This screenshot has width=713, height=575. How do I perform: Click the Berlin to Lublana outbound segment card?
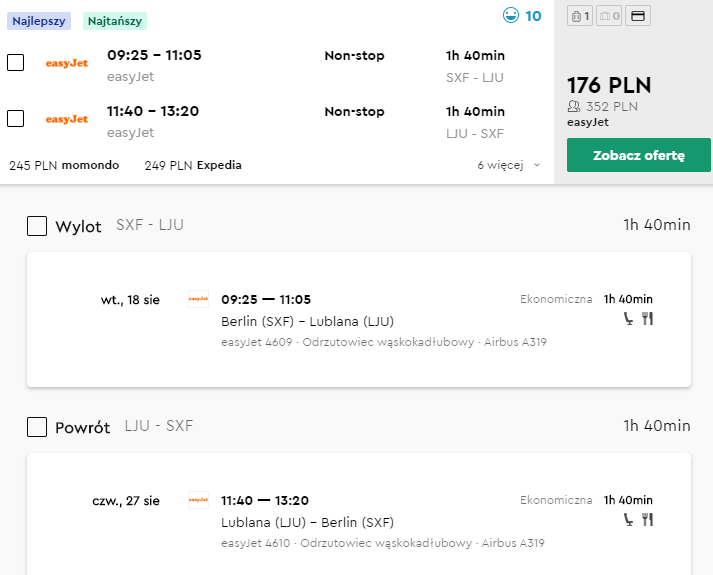358,319
